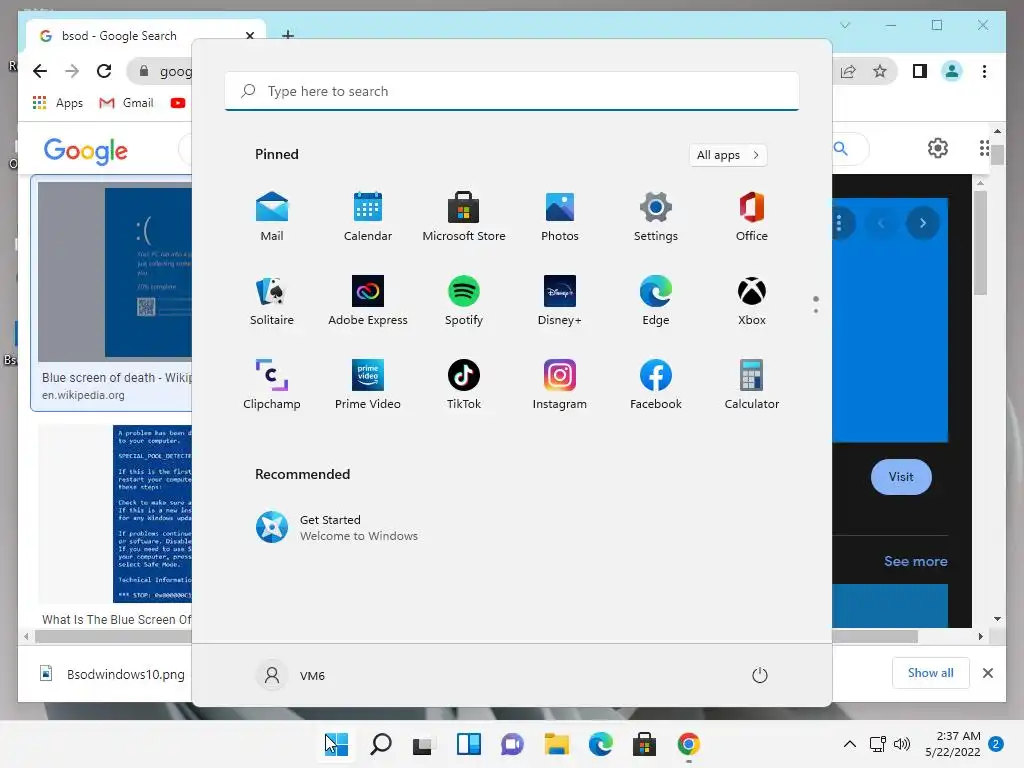The image size is (1024, 768).
Task: Click the Windows Start button on taskbar
Action: point(336,744)
